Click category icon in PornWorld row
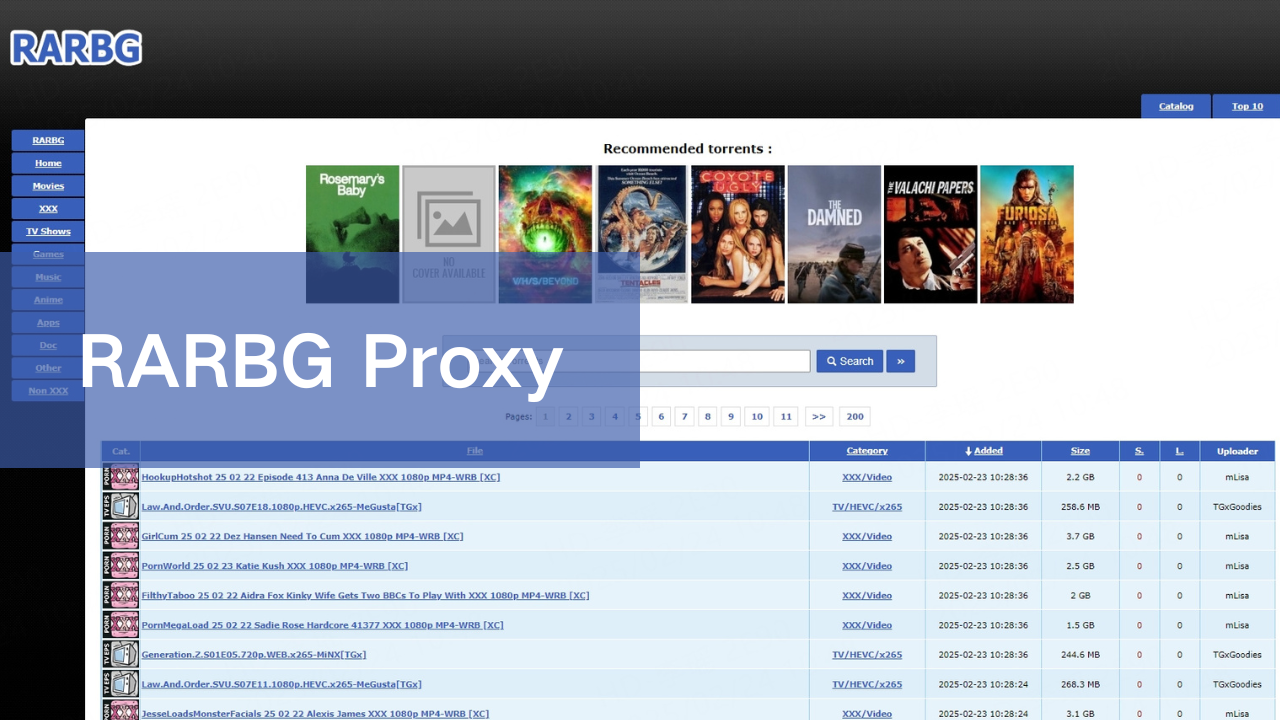The image size is (1280, 720). coord(121,566)
